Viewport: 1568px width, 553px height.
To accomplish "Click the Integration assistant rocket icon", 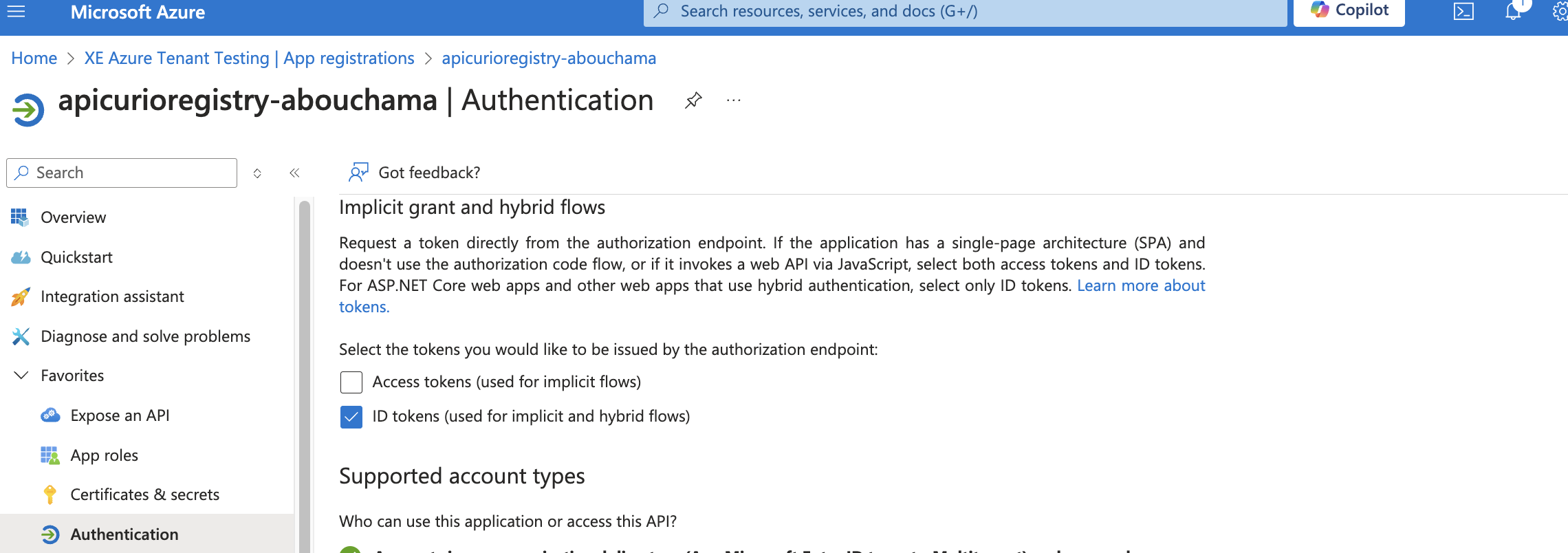I will coord(21,296).
